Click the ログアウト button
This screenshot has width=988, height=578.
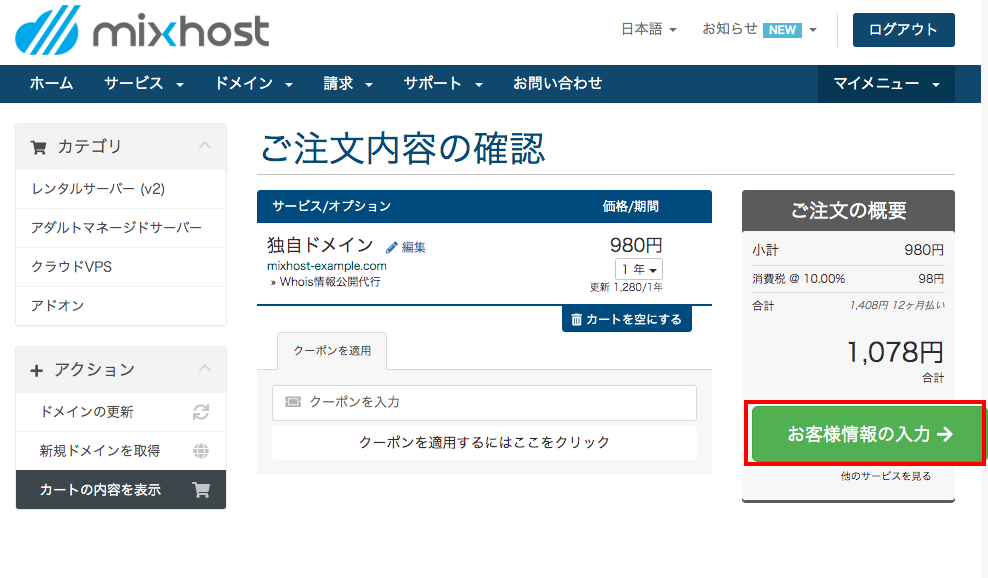click(904, 30)
